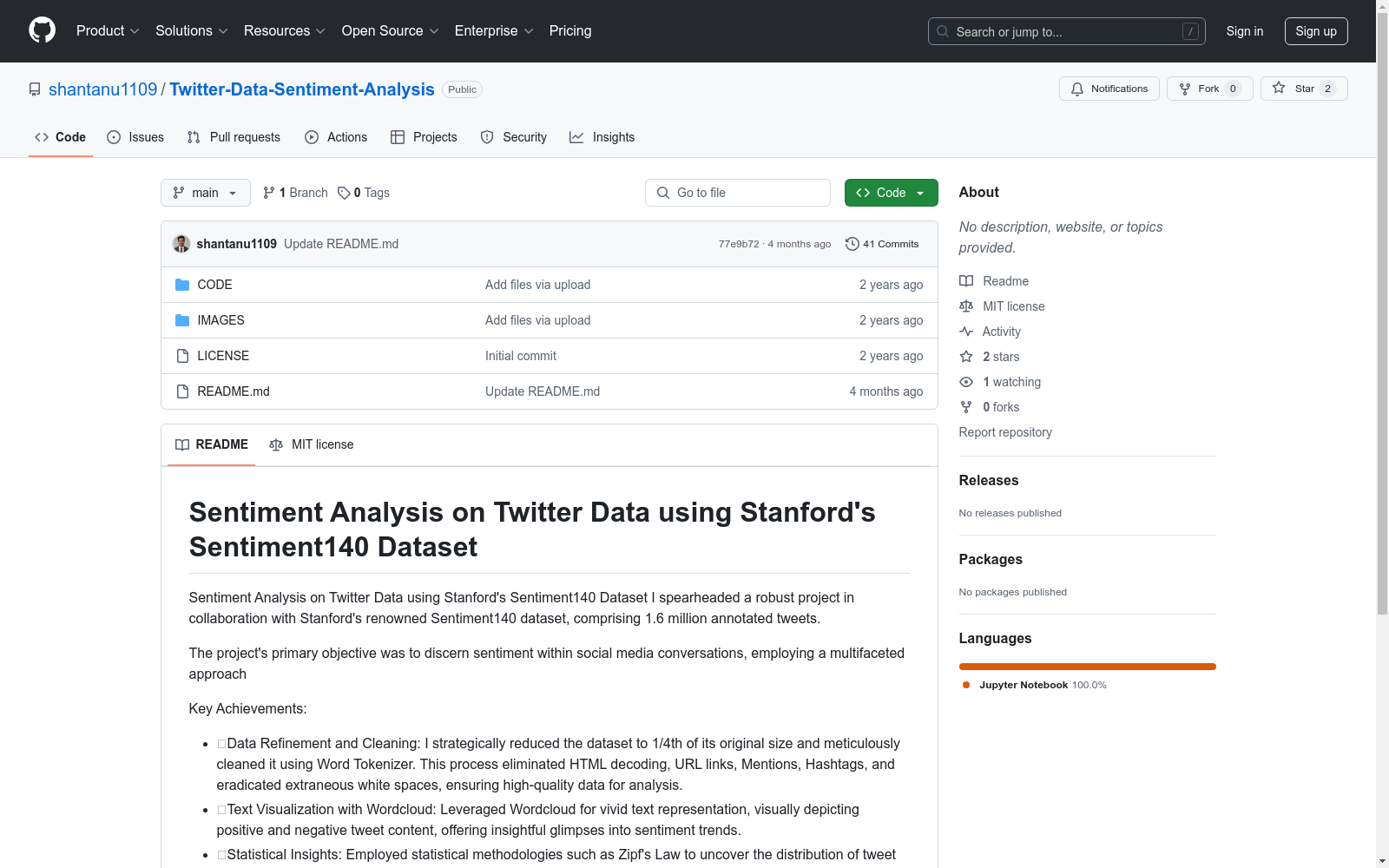Open 'Add files via upload' commit for CODE
This screenshot has height=868, width=1389.
coord(538,285)
